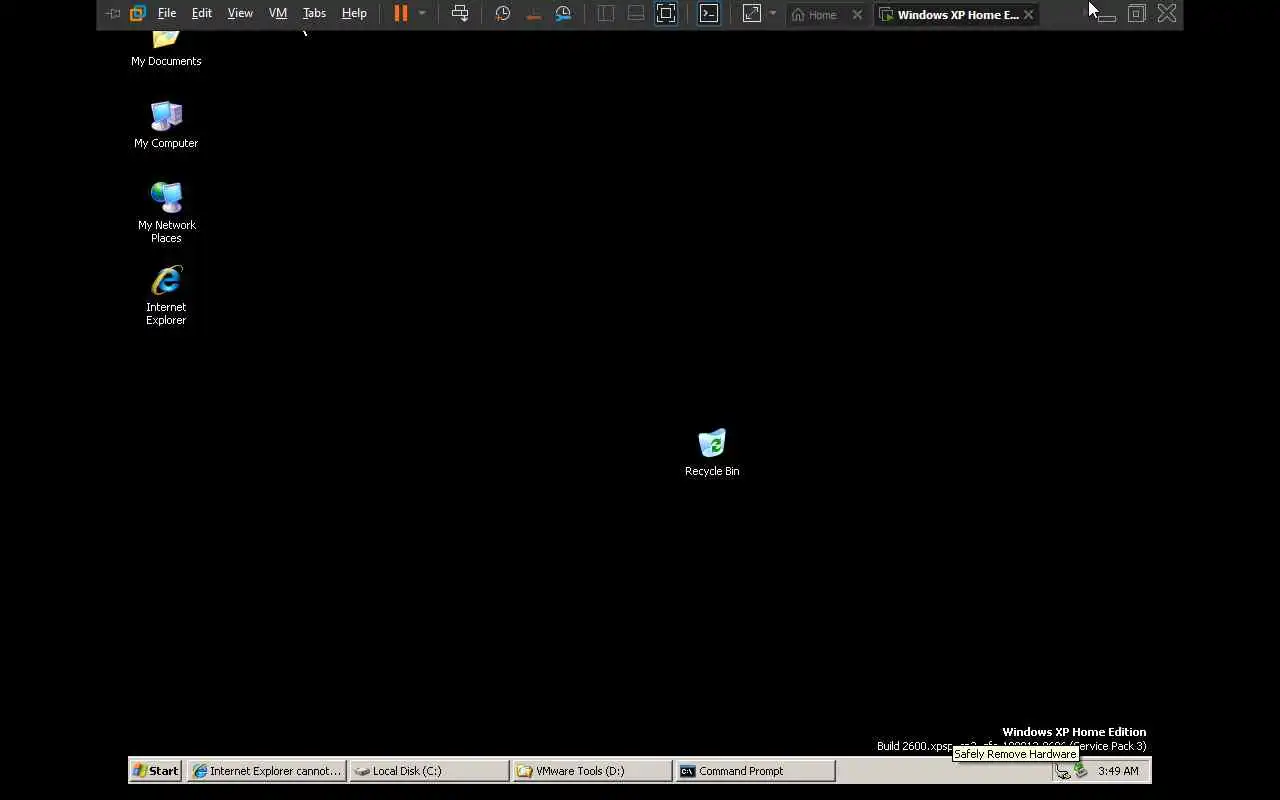Restore the VMware window size
Image resolution: width=1280 pixels, height=800 pixels.
pyautogui.click(x=1137, y=14)
